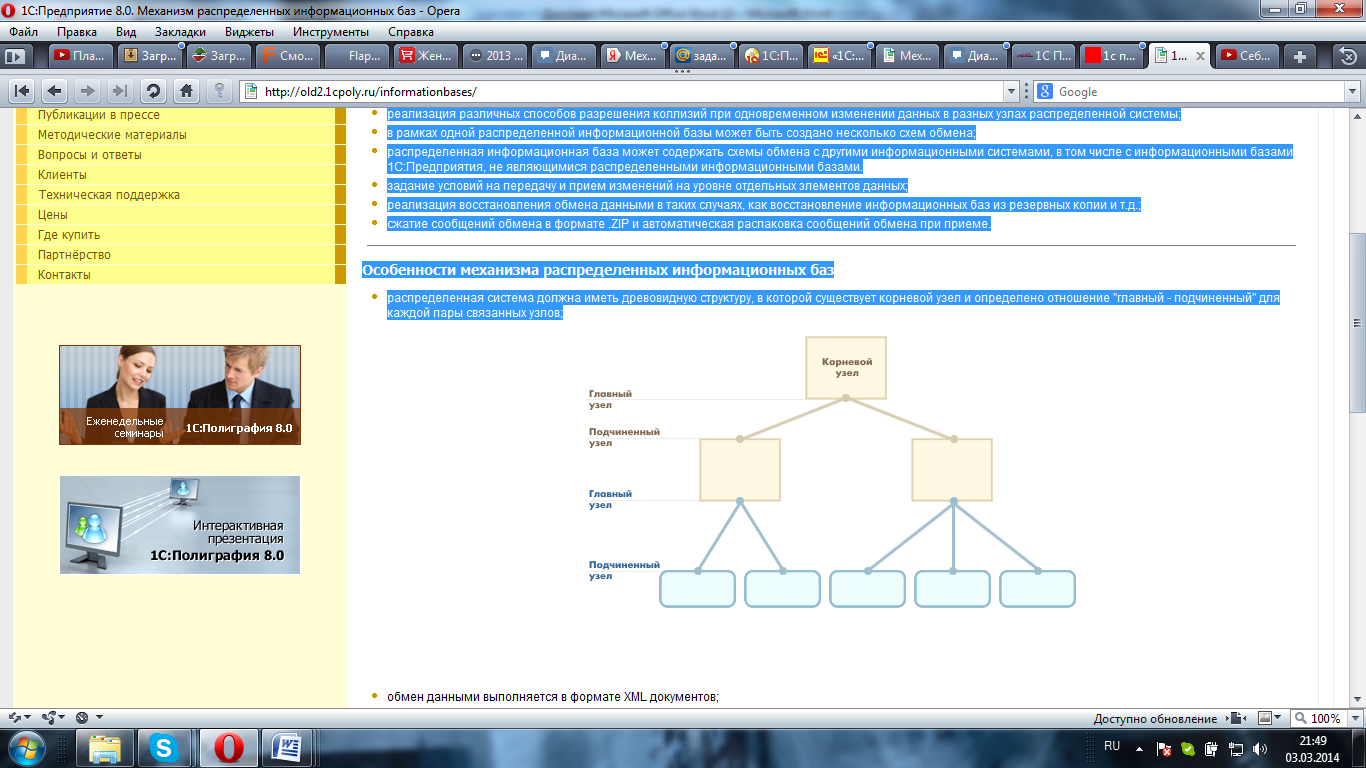Open Windows Explorer from the taskbar
The image size is (1366, 768).
click(x=105, y=748)
